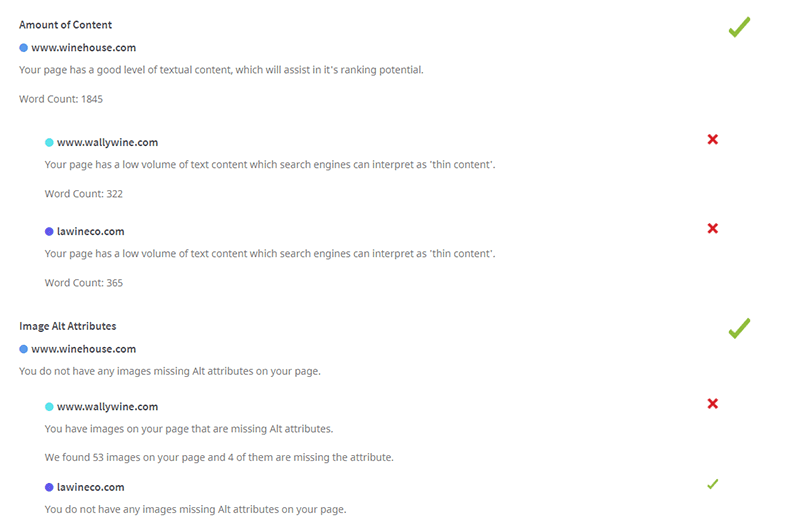Click purple dot beside lawineco.com under Amount of Content
The height and width of the screenshot is (530, 800).
tap(49, 232)
